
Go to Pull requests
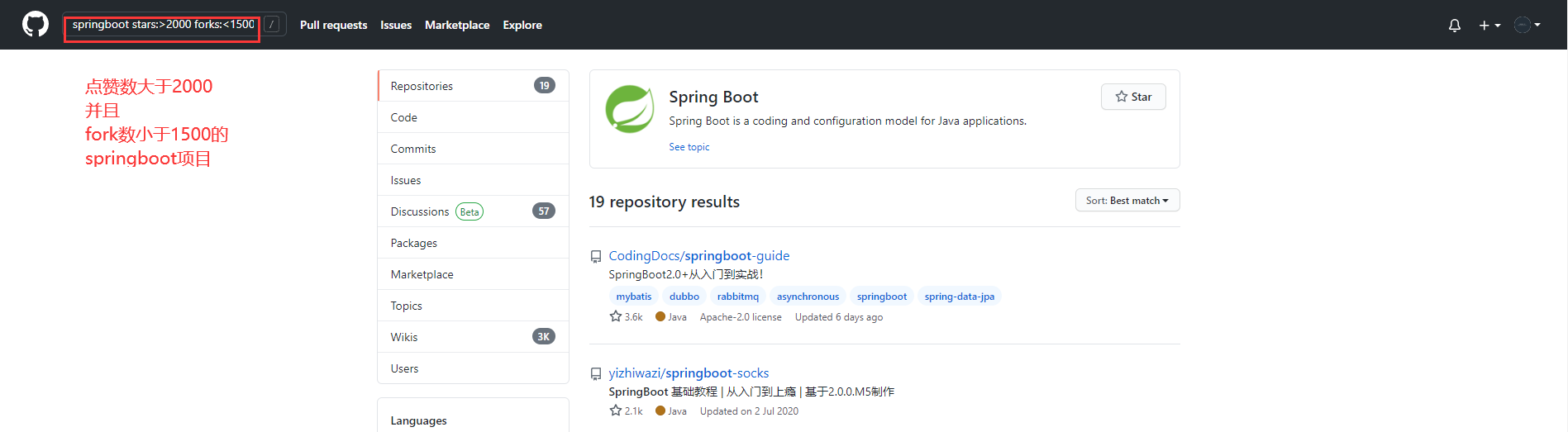coord(333,26)
